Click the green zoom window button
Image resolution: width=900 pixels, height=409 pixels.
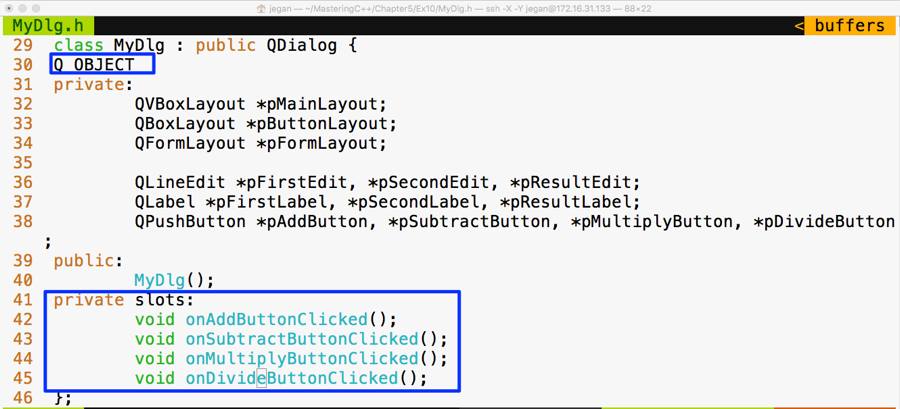(36, 9)
